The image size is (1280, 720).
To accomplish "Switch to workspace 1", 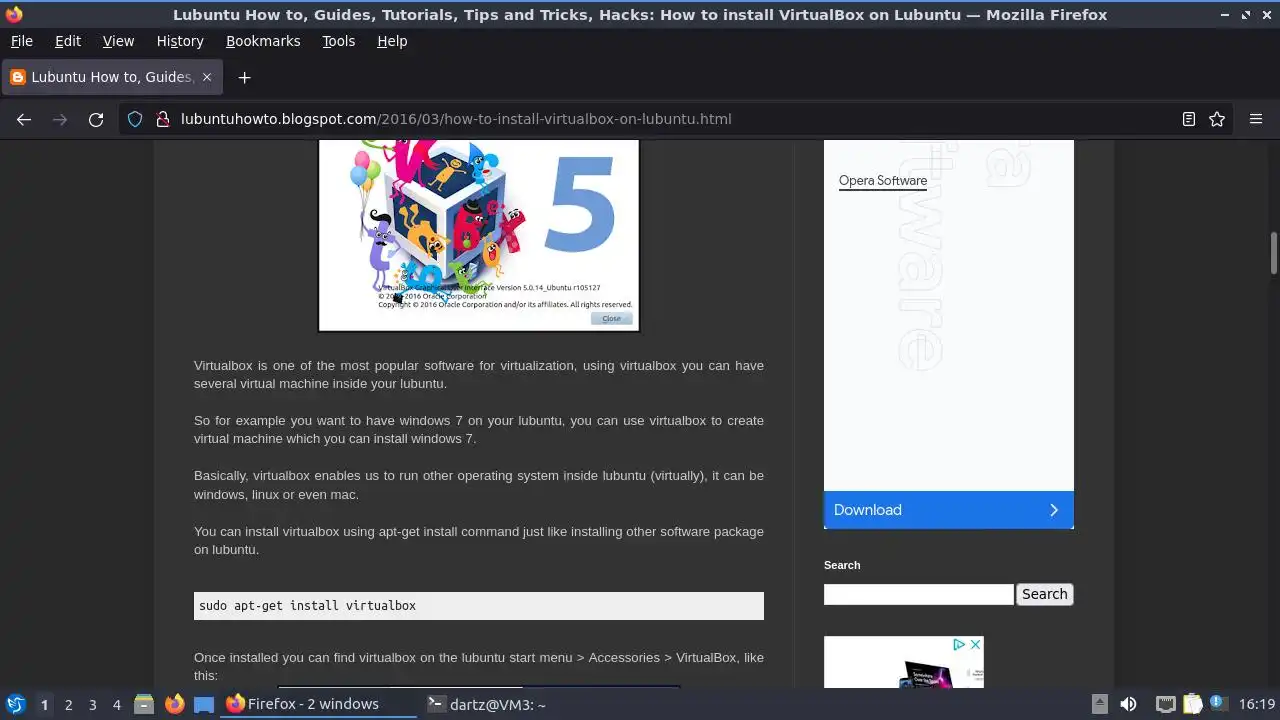I will click(x=44, y=705).
